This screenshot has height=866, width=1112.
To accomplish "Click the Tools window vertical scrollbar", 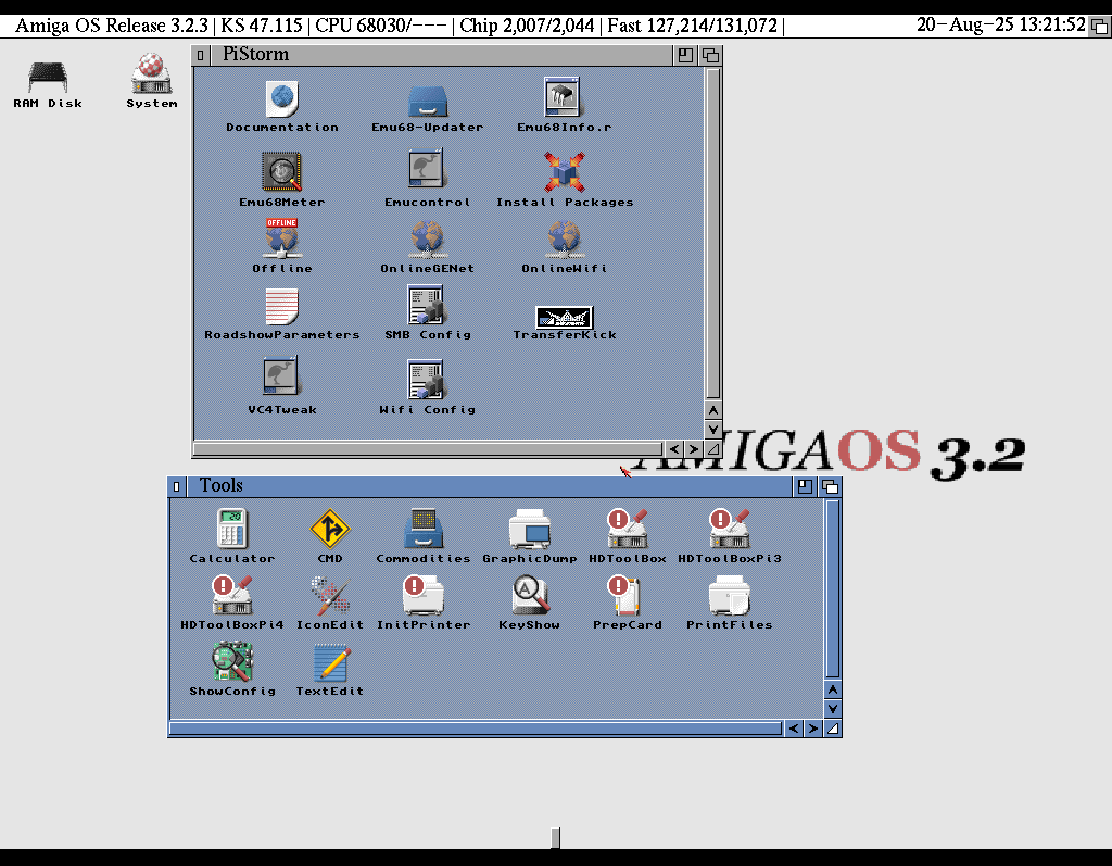I will [x=833, y=589].
